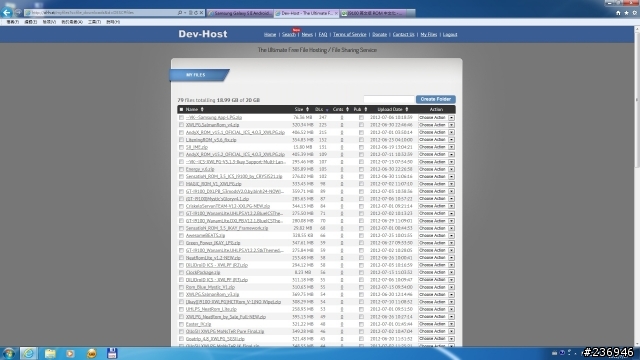This screenshot has height=360, width=640.
Task: Switch to the Samsung Galaxy S II Android tab
Action: click(240, 13)
